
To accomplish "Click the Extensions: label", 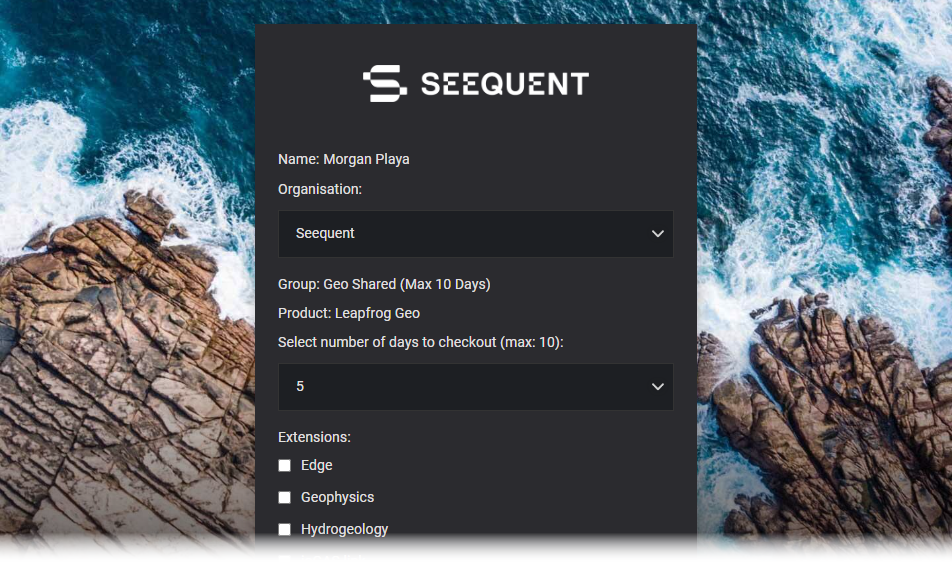I will [314, 437].
